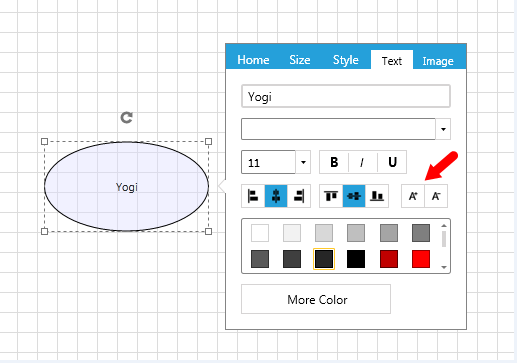Screen dimensions: 517x363
Task: Click the top-left selection handle
Action: (x=44, y=142)
